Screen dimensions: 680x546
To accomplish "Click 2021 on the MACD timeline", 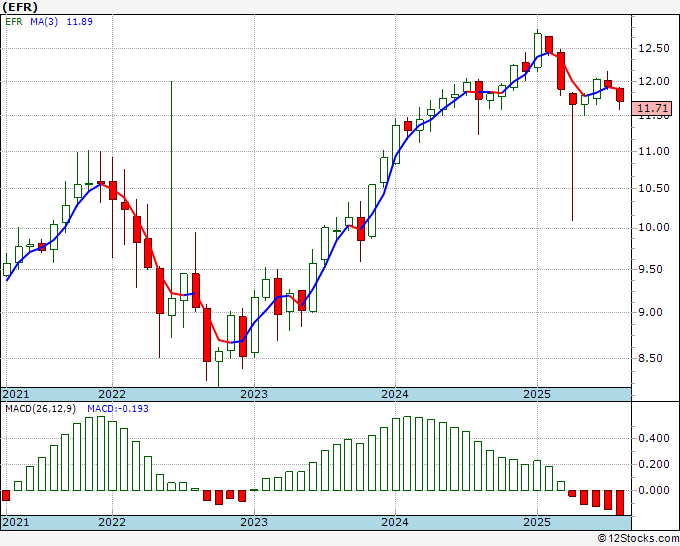I will coord(16,522).
